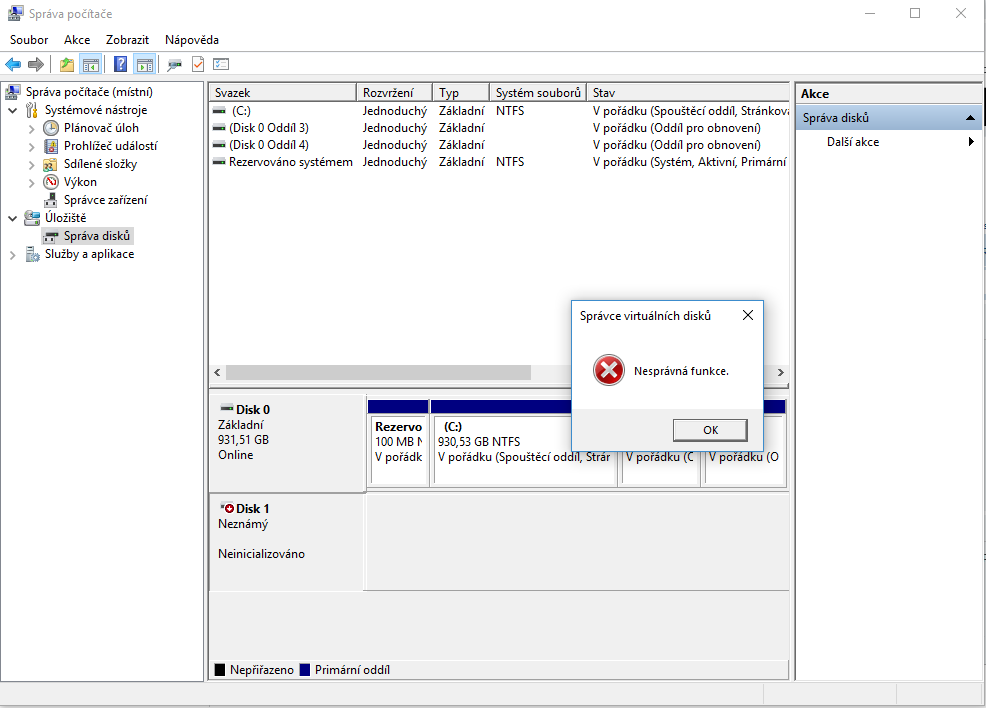Click the Disk 0 drive icon
Screen dimensions: 986x708
coord(226,409)
